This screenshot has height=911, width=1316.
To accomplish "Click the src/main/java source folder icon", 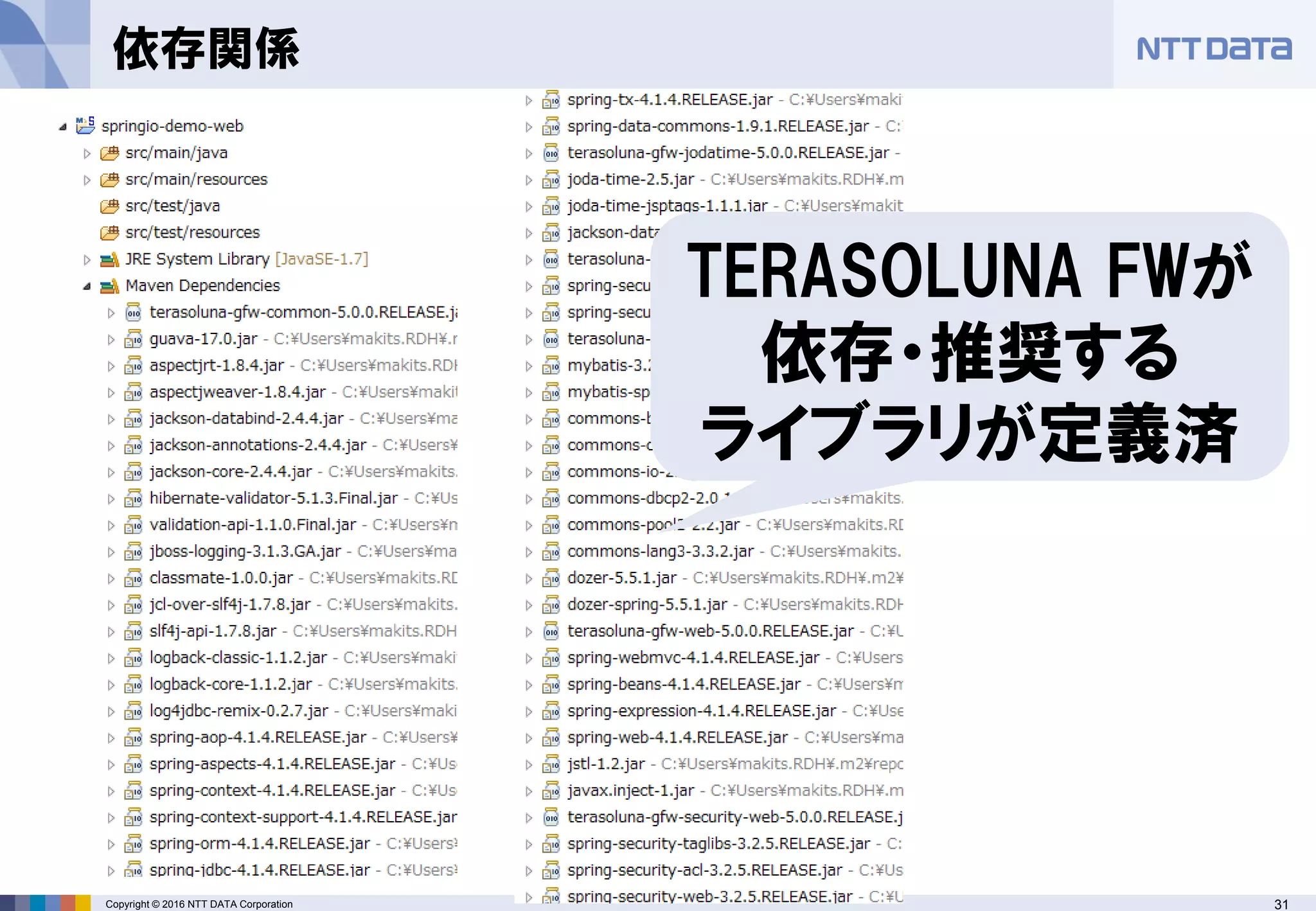I will point(110,153).
